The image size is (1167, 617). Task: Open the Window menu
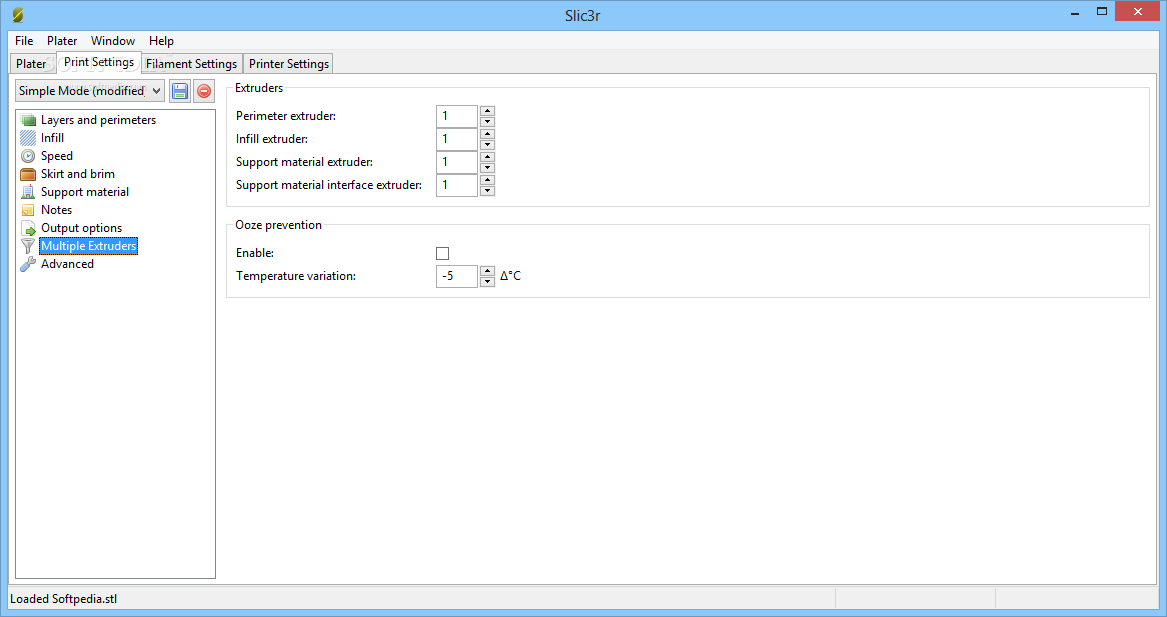click(112, 41)
